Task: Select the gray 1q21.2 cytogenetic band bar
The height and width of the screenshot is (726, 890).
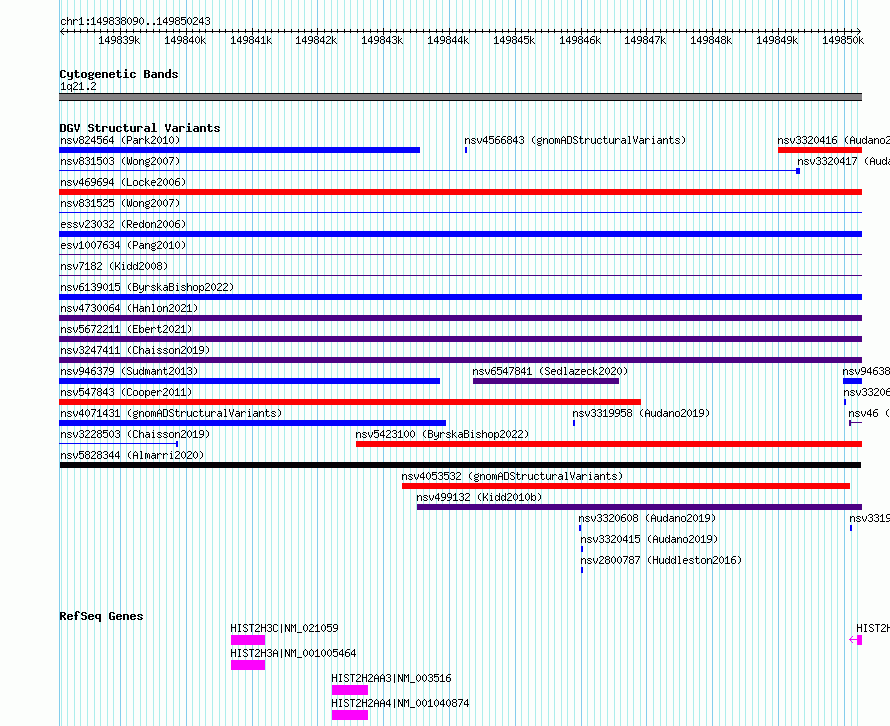Action: tap(461, 97)
